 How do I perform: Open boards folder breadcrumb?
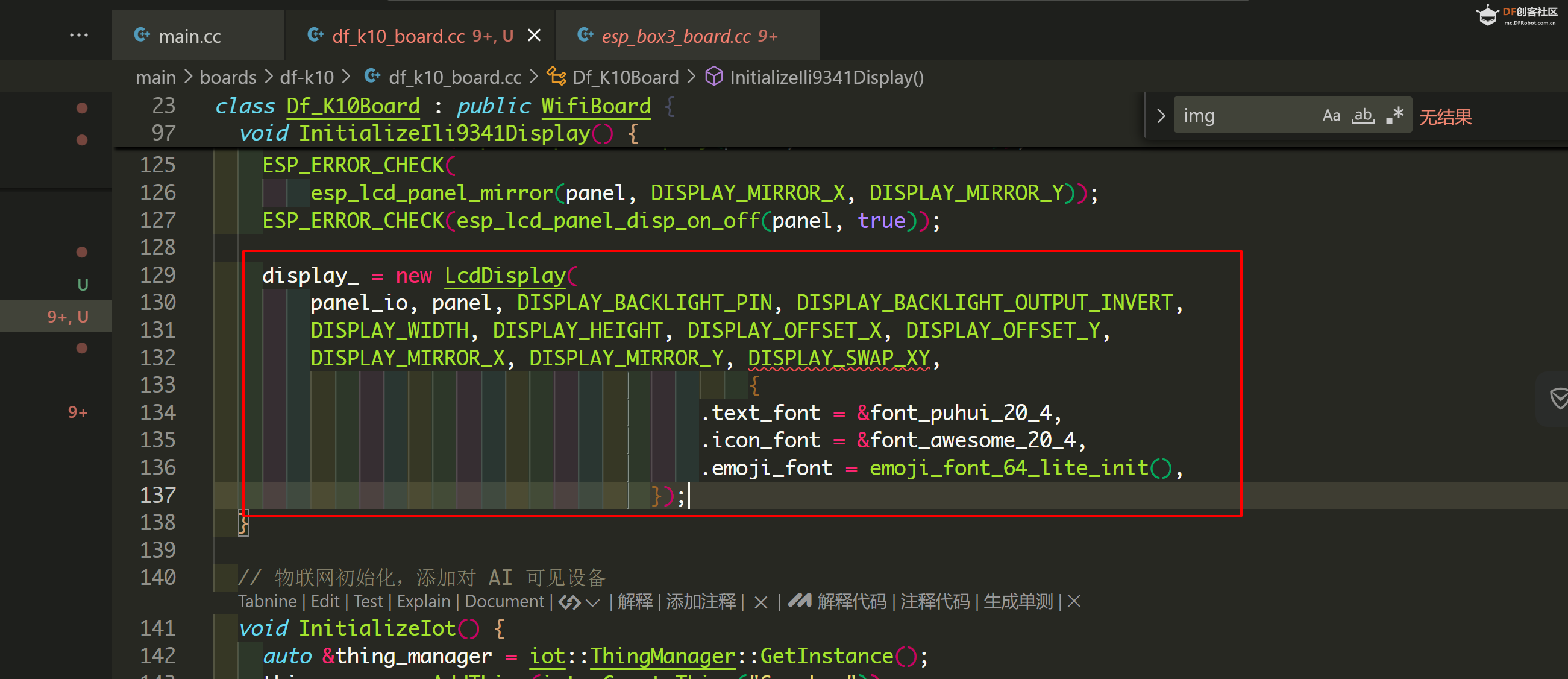(228, 77)
